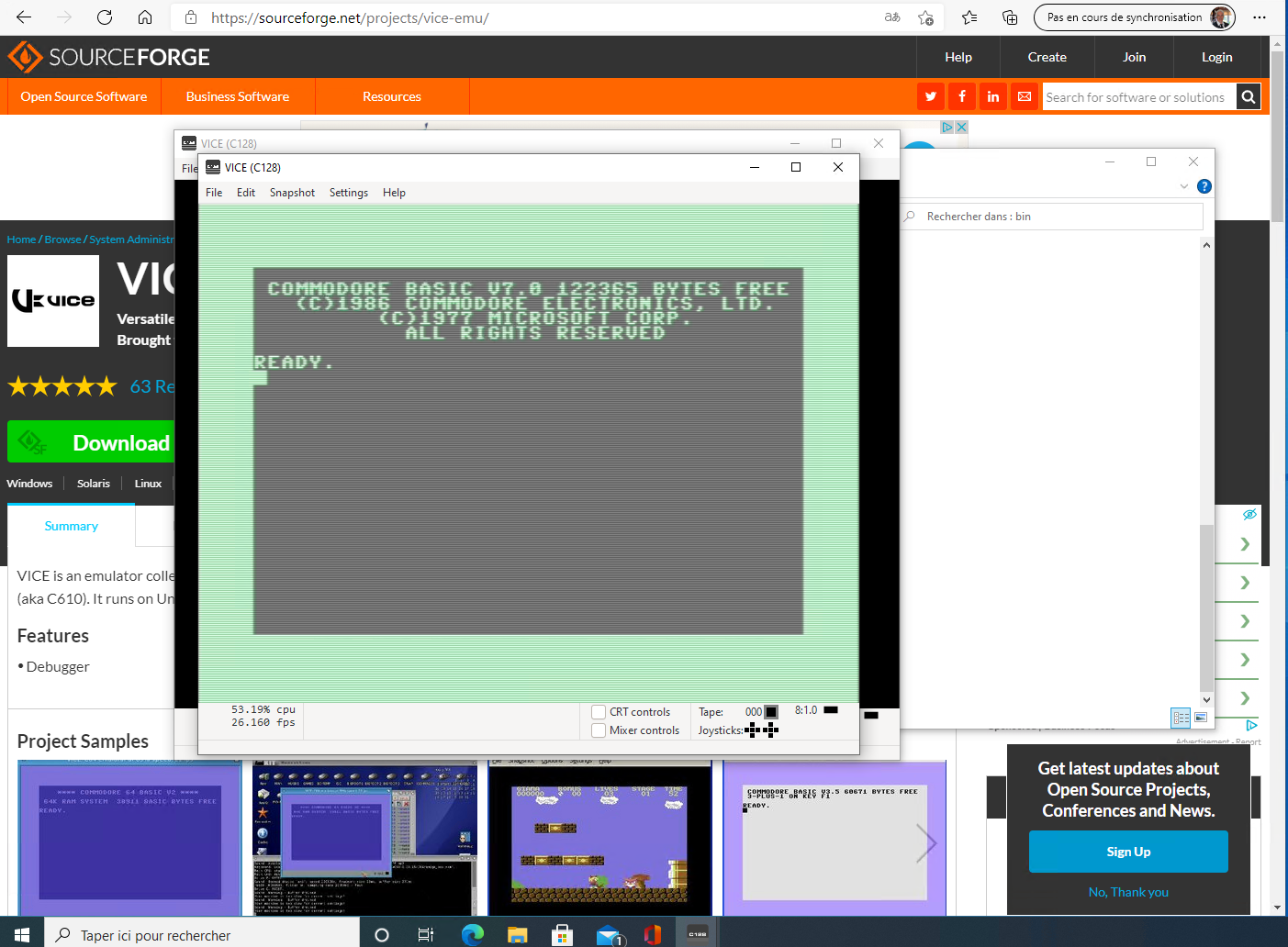This screenshot has height=947, width=1288.
Task: Click the SourceForge search magnifier button
Action: (1248, 96)
